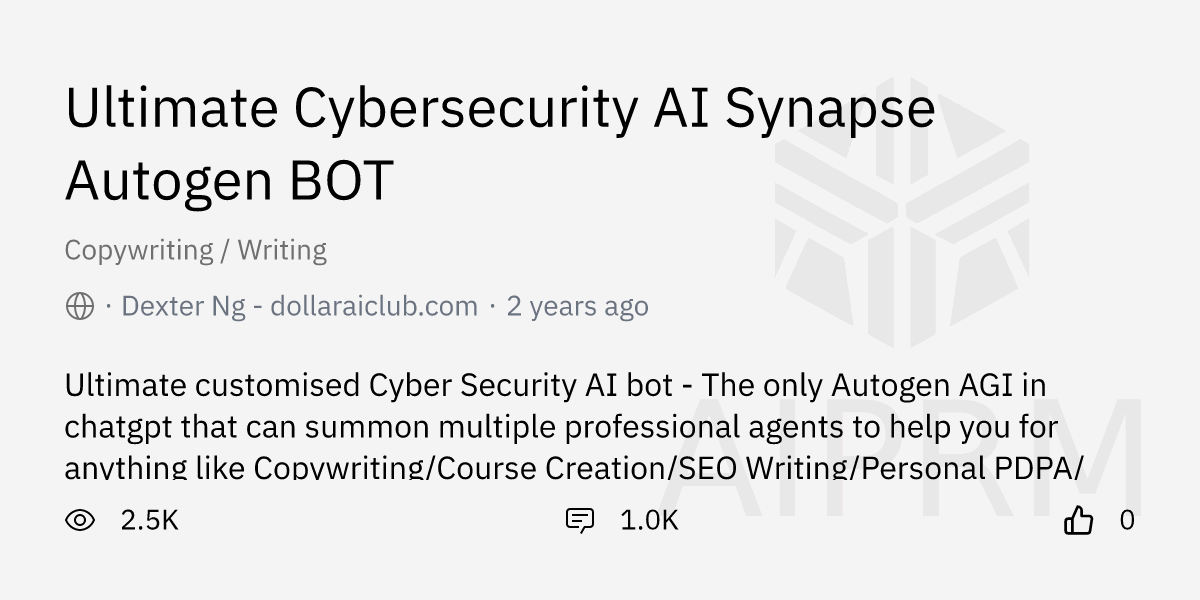This screenshot has width=1200, height=600.
Task: Open the Ultimate Cybersecurity AI Synapse title
Action: [500, 110]
